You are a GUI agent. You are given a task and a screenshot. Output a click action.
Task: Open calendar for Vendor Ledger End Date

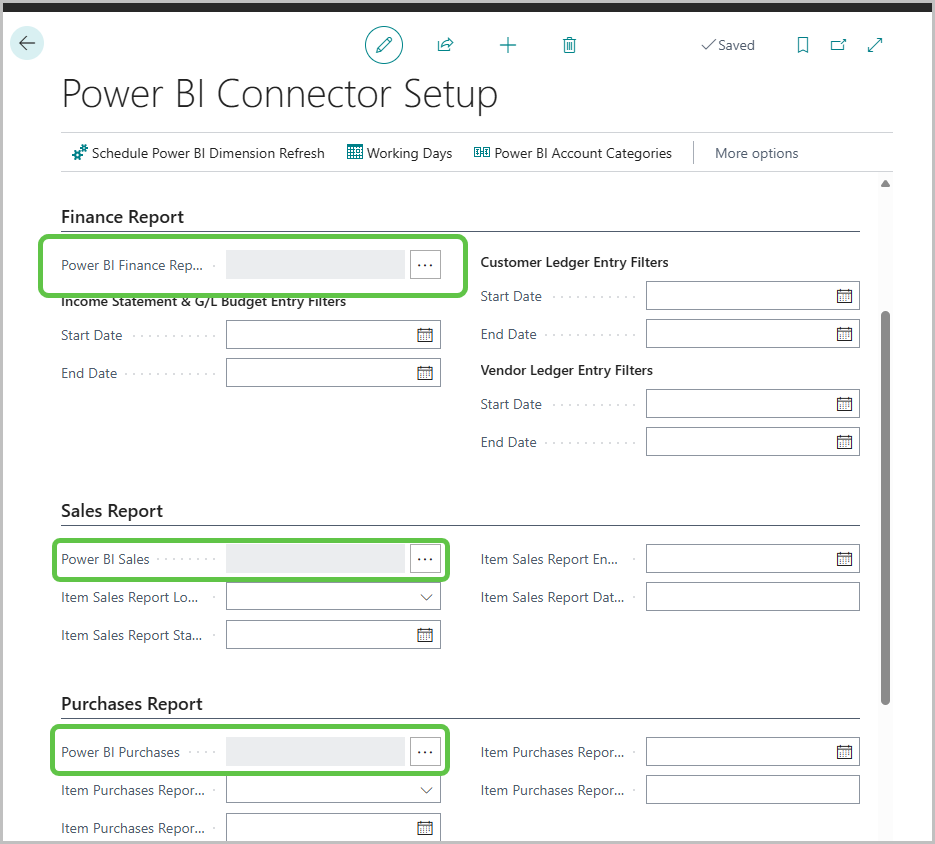pyautogui.click(x=844, y=442)
